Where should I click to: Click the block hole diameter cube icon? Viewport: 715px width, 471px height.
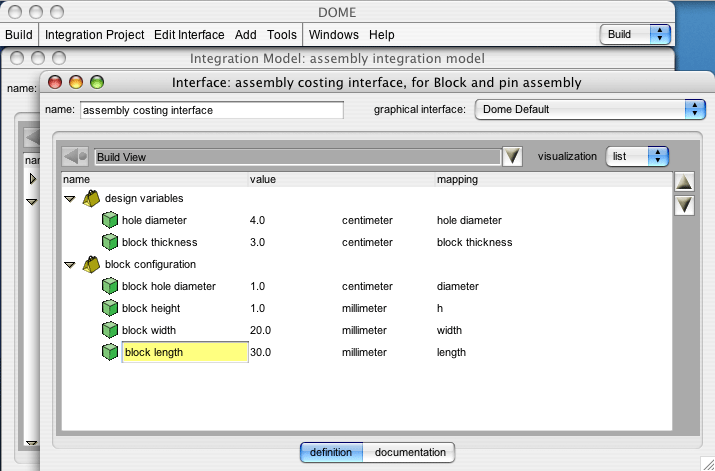(109, 286)
